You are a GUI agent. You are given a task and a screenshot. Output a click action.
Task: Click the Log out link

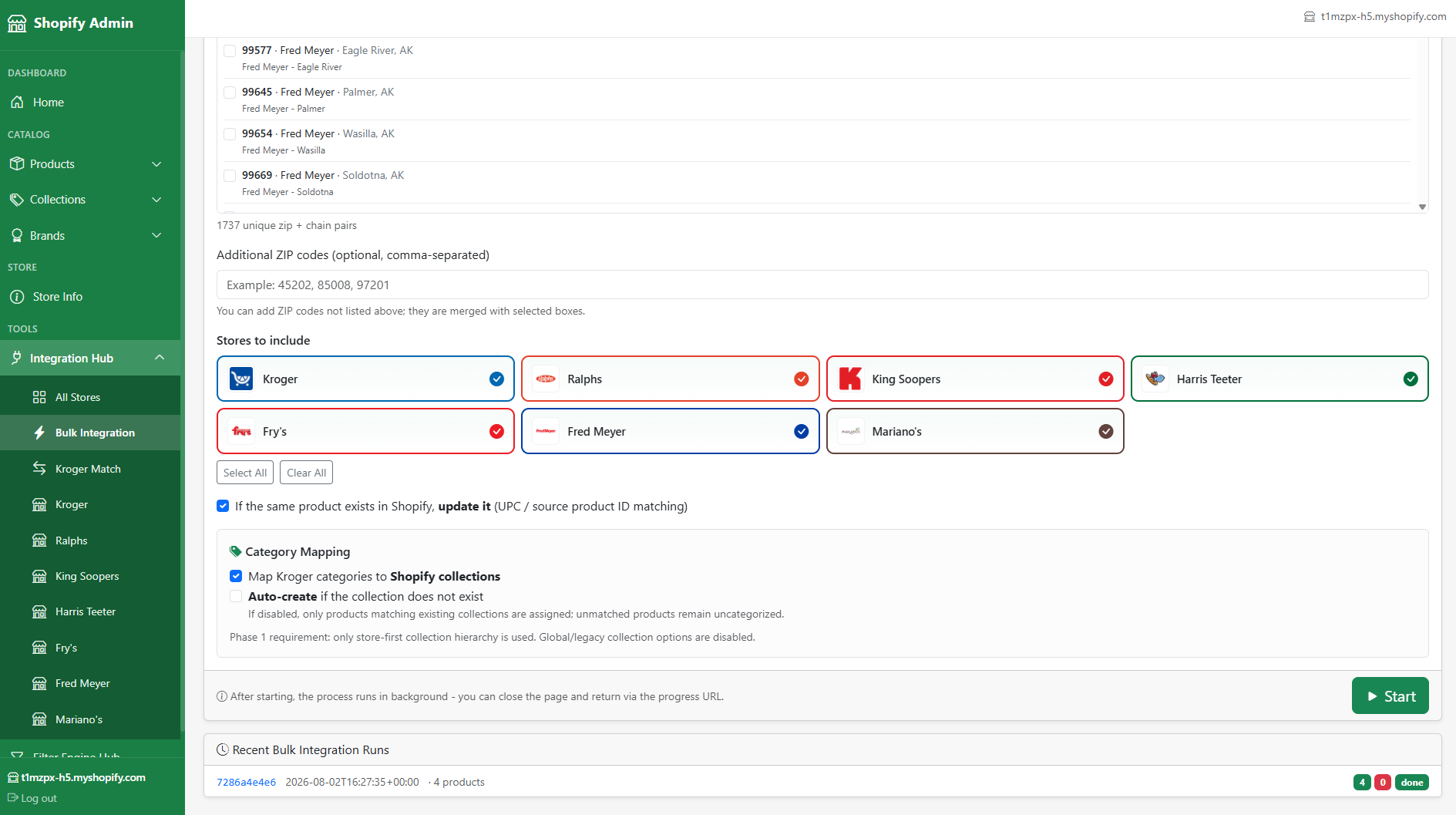pyautogui.click(x=32, y=798)
